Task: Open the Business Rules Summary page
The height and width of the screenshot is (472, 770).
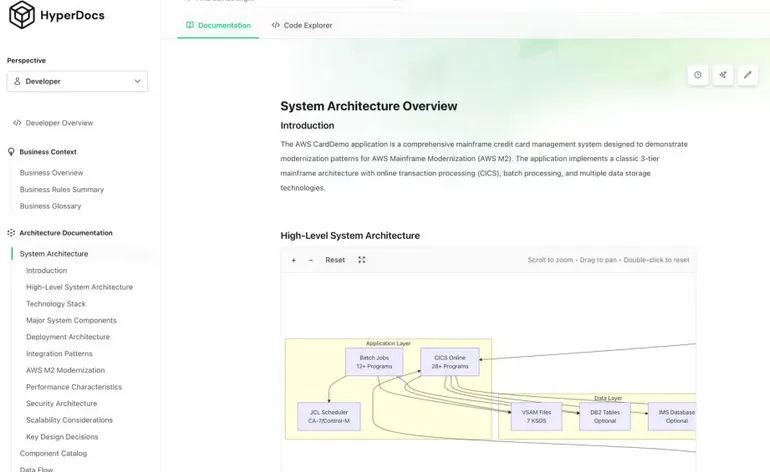Action: pyautogui.click(x=62, y=190)
